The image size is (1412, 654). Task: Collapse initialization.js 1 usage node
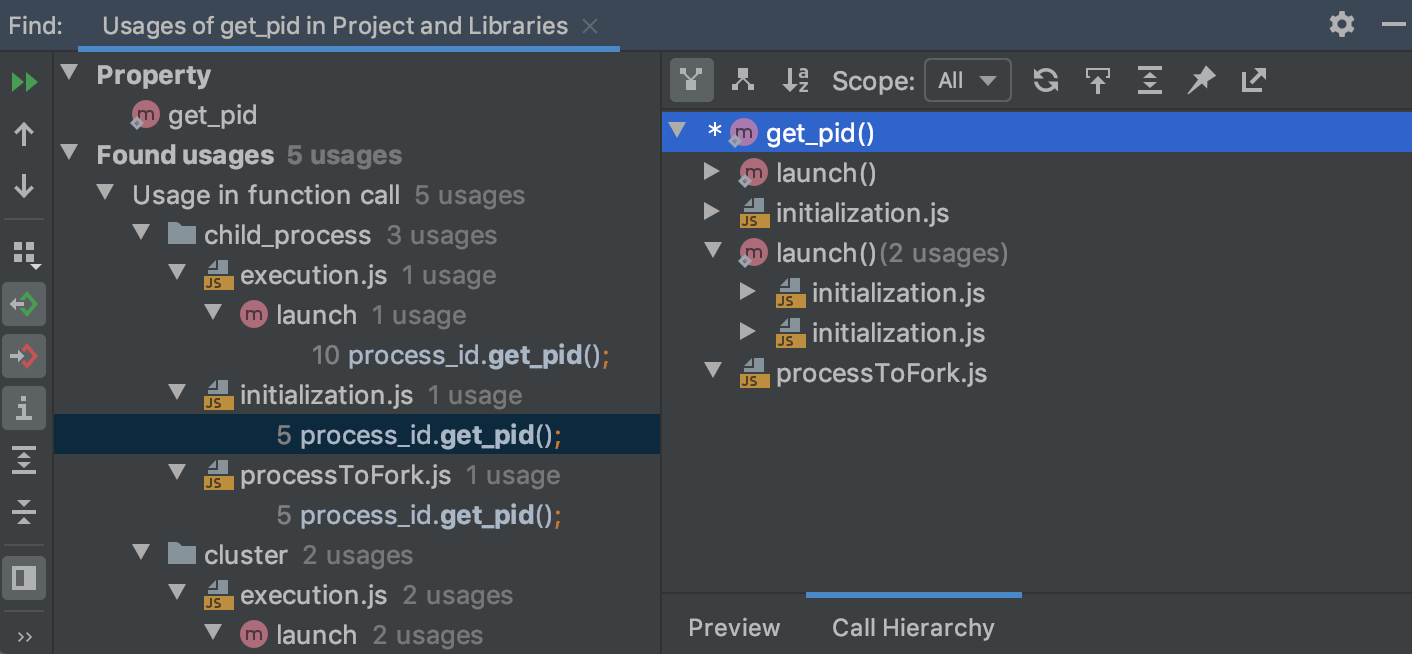[x=177, y=393]
